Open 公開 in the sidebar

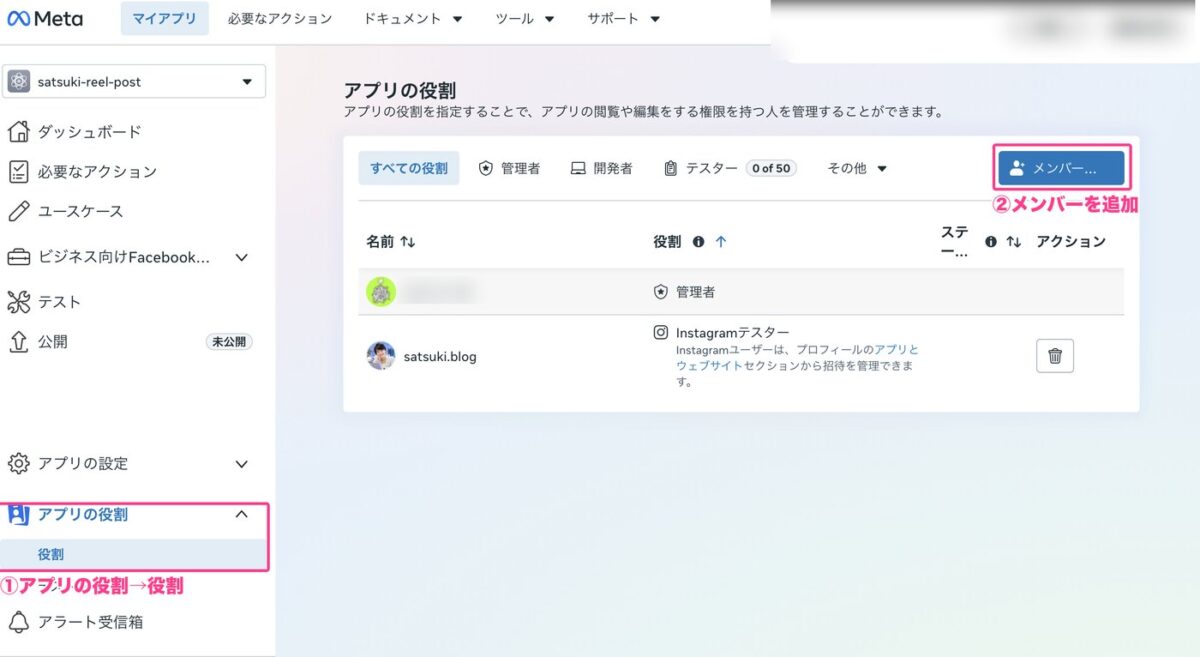[x=53, y=342]
